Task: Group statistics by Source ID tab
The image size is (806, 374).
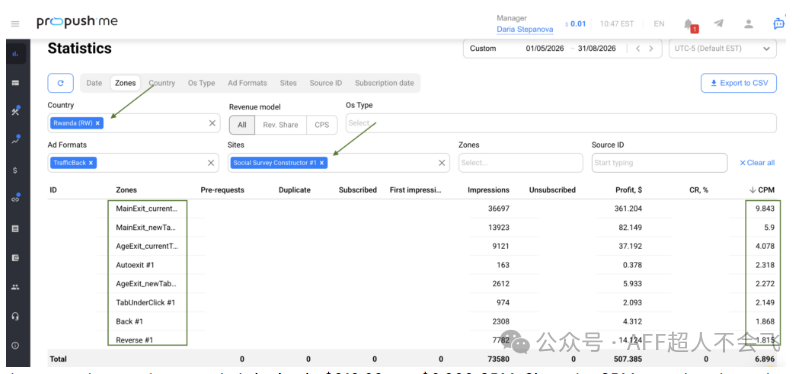Action: tap(325, 83)
